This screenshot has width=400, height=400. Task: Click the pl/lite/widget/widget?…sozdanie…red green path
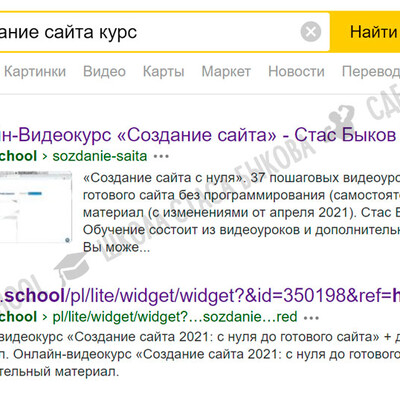175,317
